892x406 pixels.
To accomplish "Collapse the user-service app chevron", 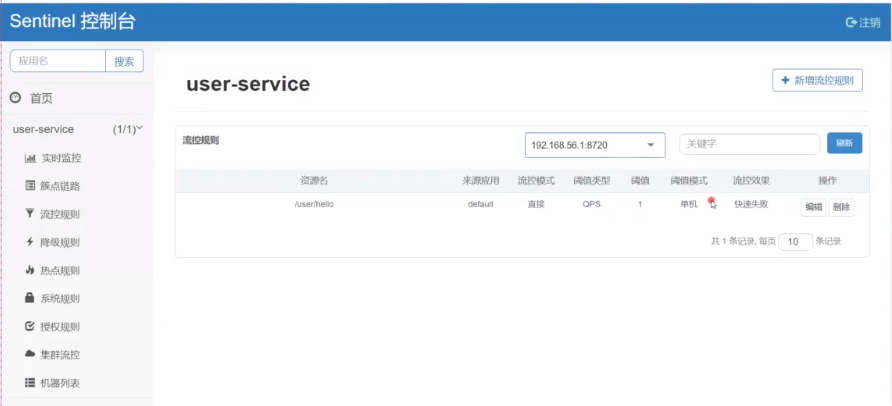I will [139, 129].
